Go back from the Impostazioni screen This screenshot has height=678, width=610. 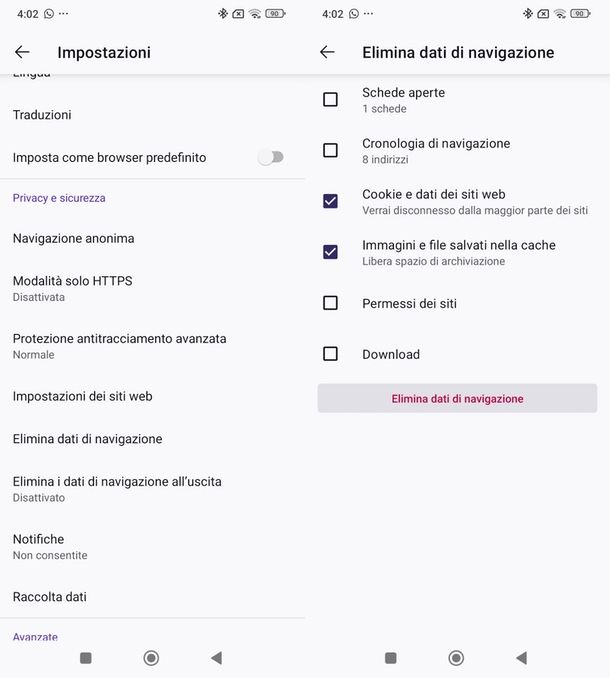[22, 52]
